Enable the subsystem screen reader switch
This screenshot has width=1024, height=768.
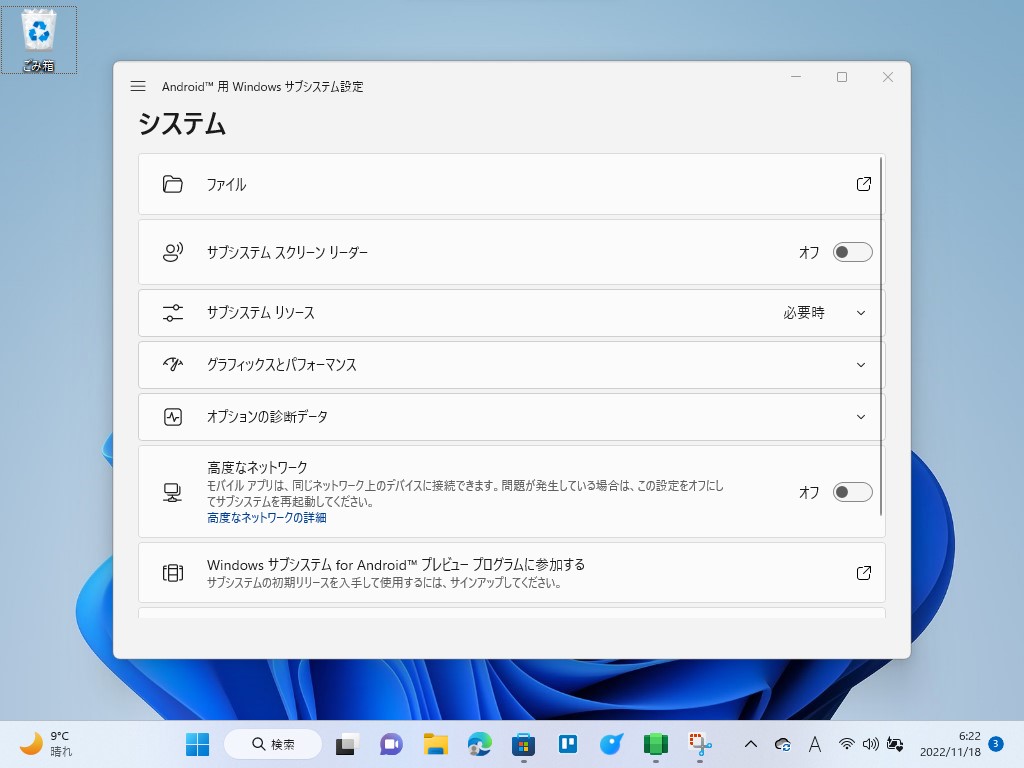[x=852, y=252]
